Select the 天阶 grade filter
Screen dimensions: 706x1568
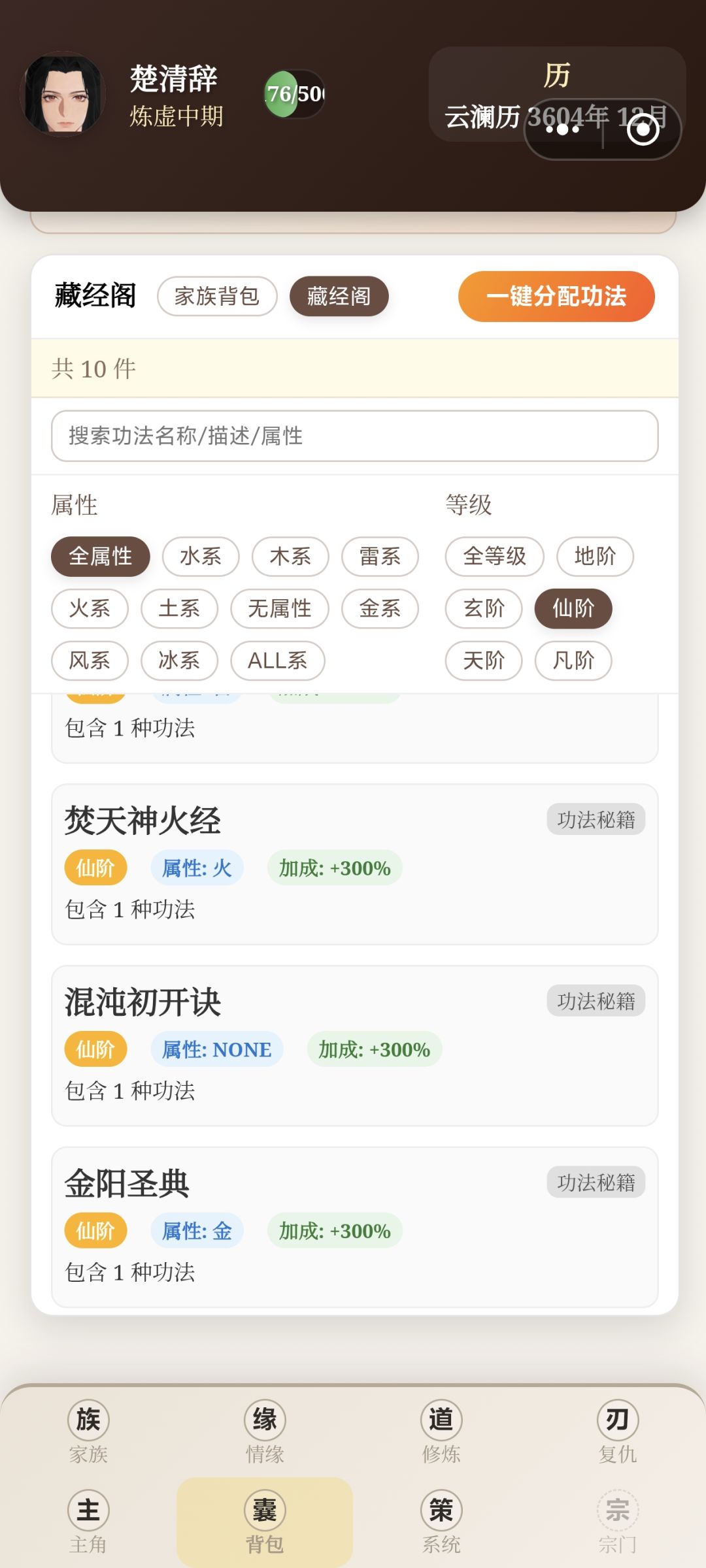(484, 661)
